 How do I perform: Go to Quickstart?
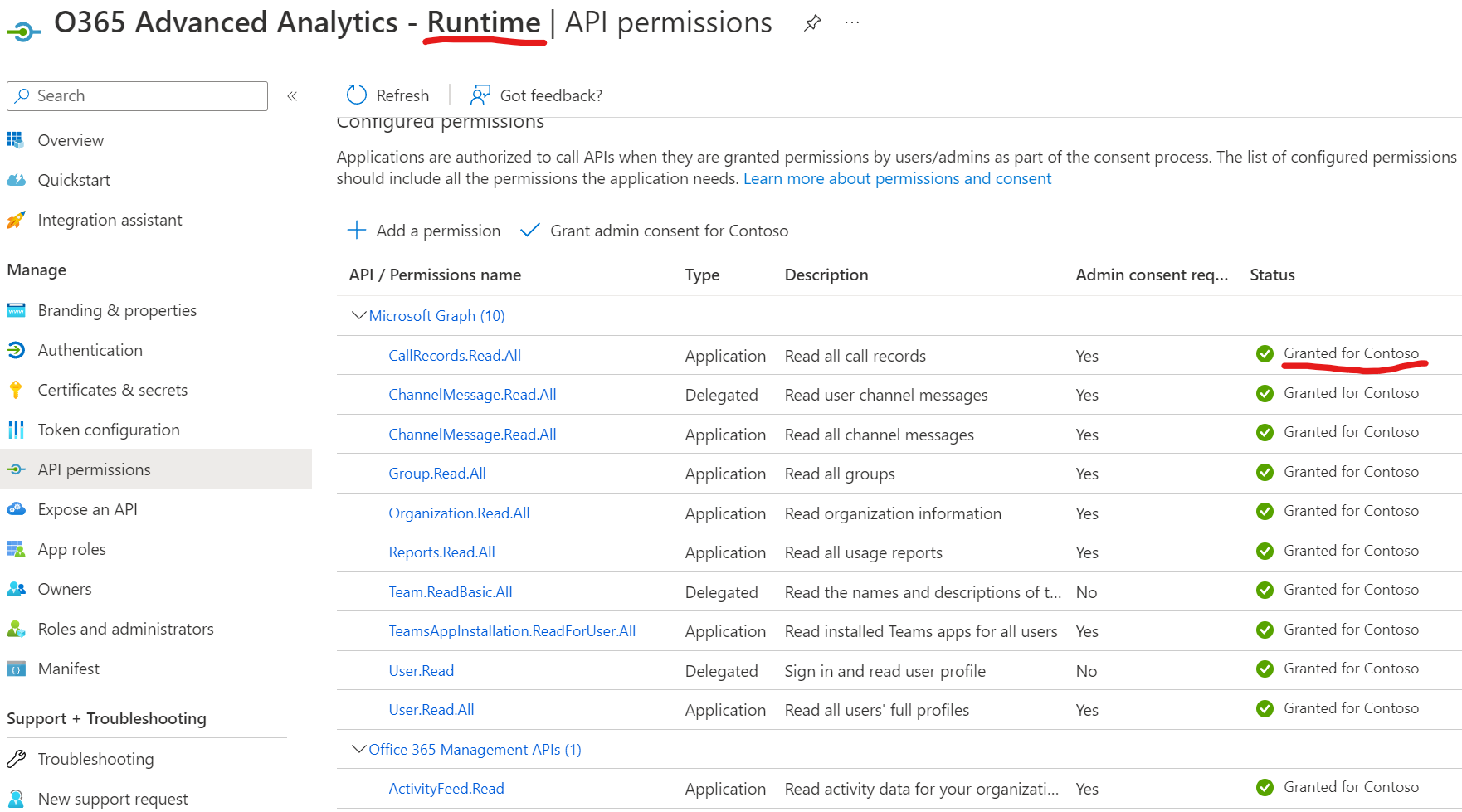74,180
